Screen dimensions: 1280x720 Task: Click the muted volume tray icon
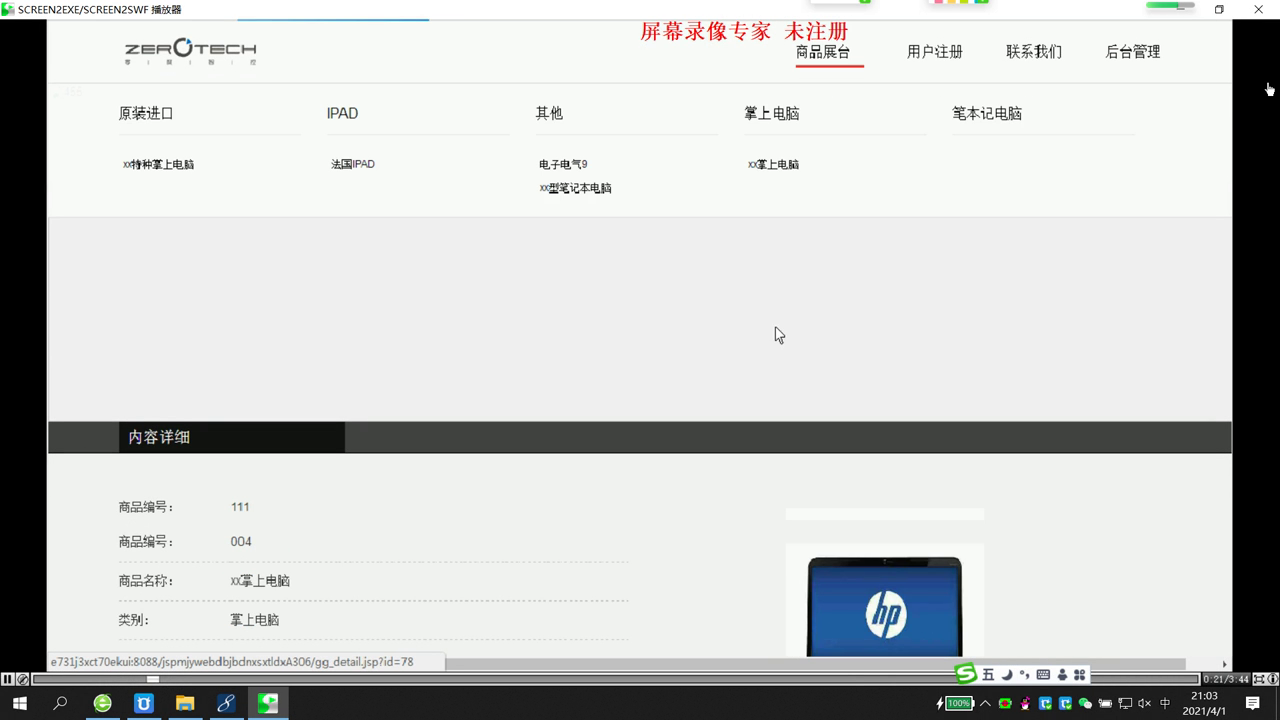tap(1145, 703)
